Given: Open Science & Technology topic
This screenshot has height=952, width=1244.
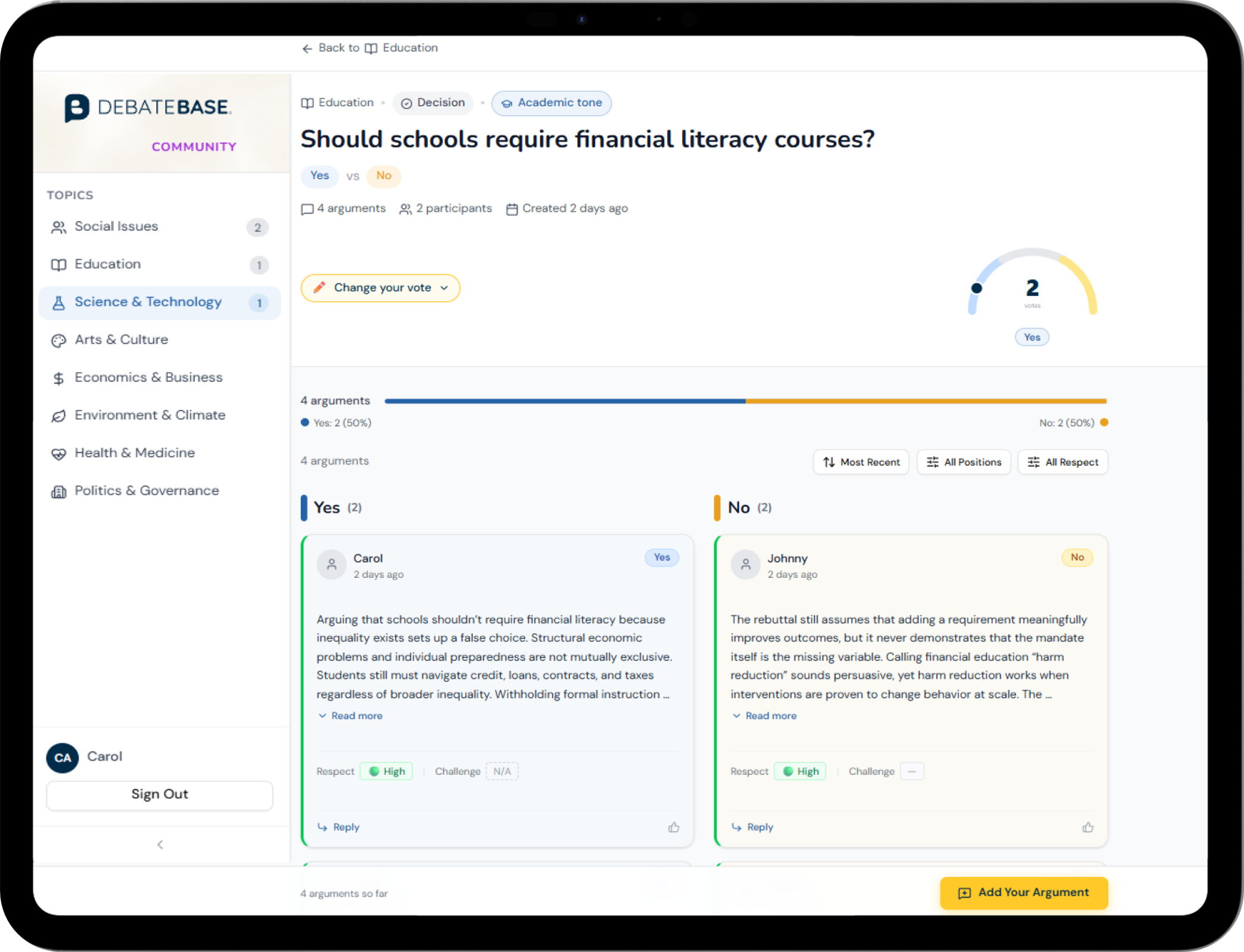Looking at the screenshot, I should tap(148, 302).
